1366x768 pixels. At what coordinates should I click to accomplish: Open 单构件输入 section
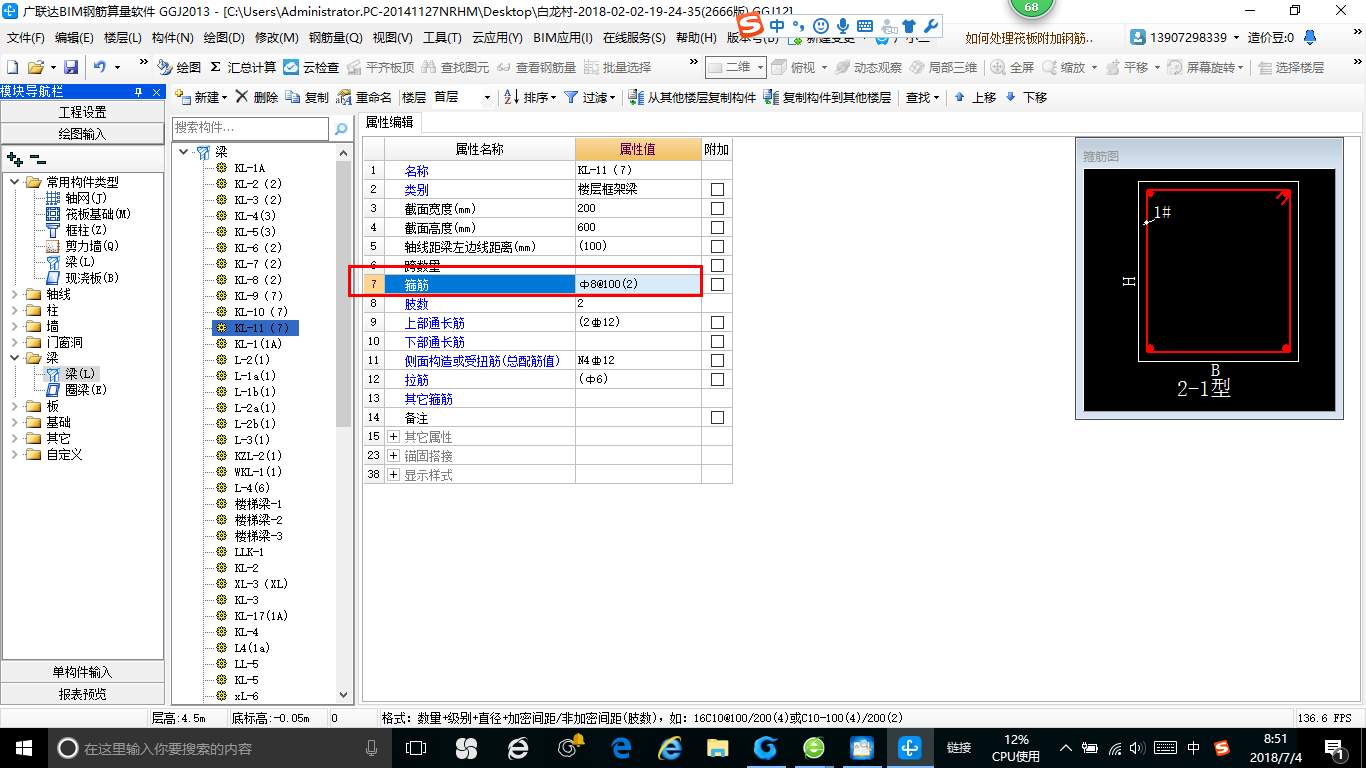coord(82,672)
